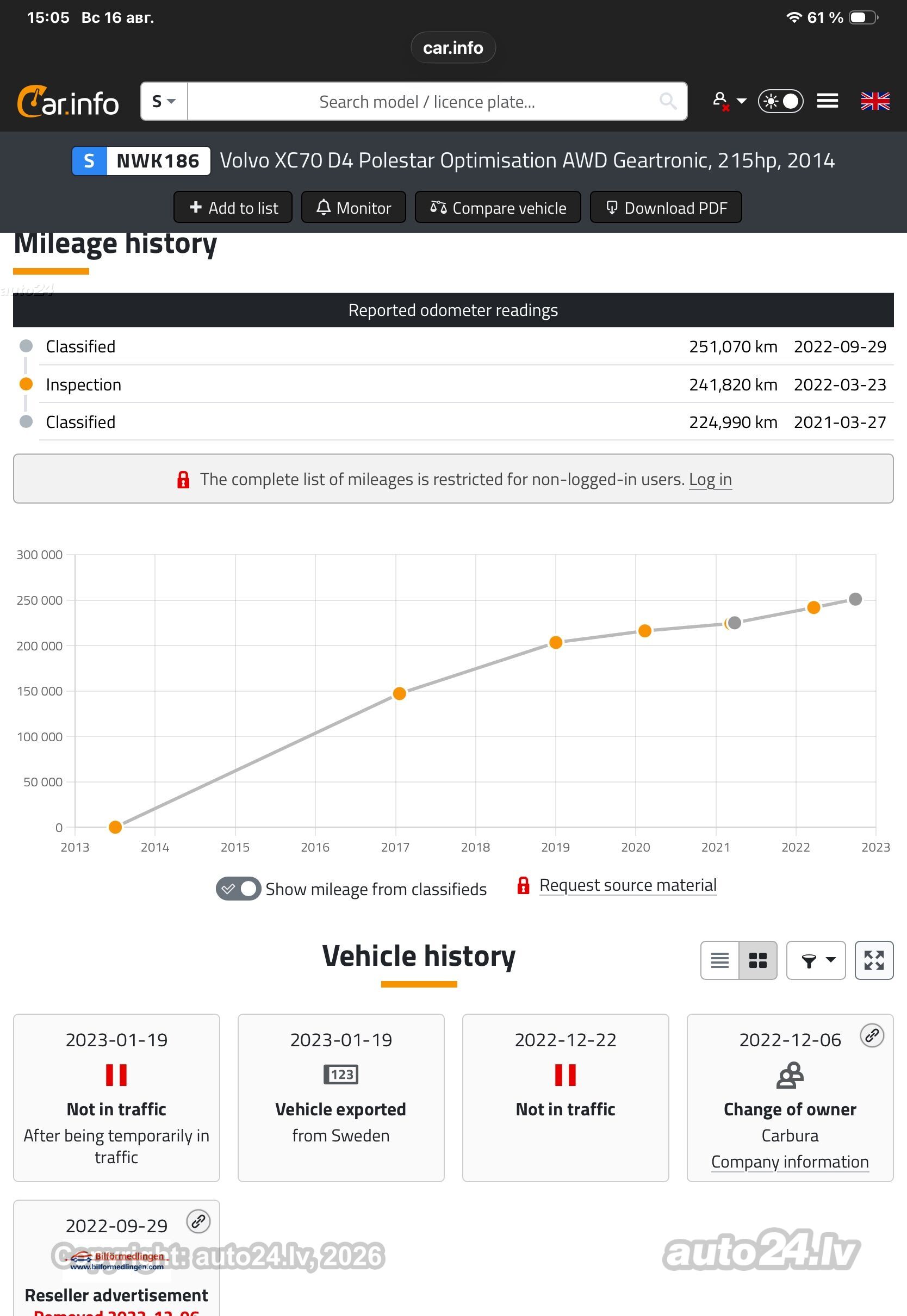The width and height of the screenshot is (907, 1316).
Task: Click the 2021-03-27 classified date
Action: pyautogui.click(x=840, y=422)
